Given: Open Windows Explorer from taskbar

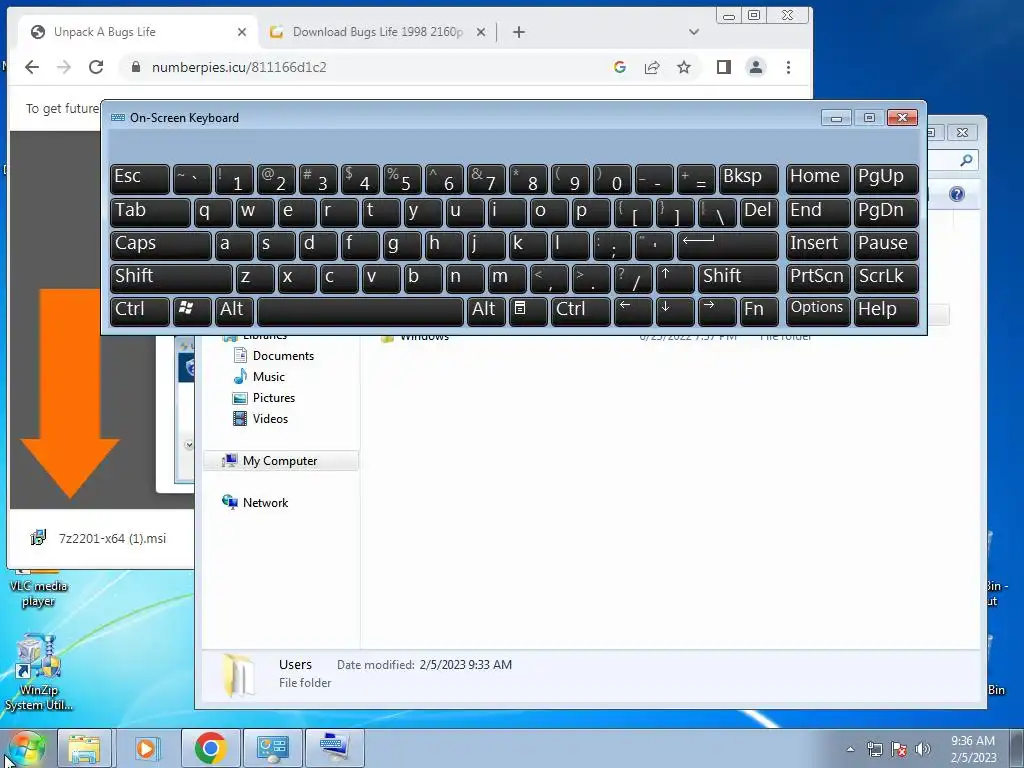Looking at the screenshot, I should pos(84,748).
